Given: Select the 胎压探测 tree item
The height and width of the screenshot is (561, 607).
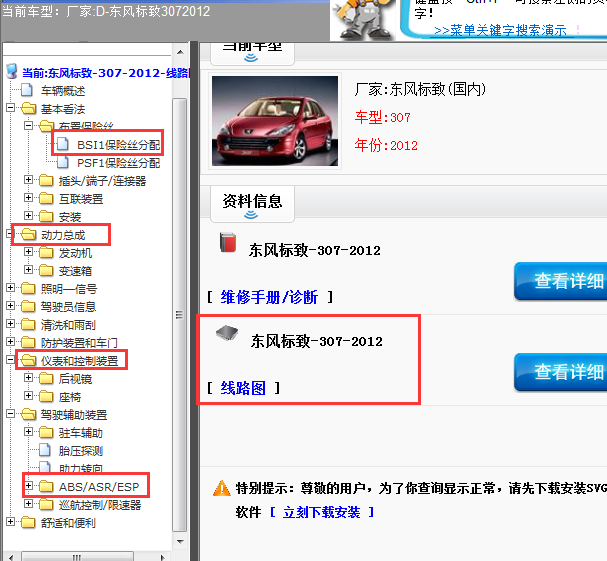Looking at the screenshot, I should click(81, 451).
